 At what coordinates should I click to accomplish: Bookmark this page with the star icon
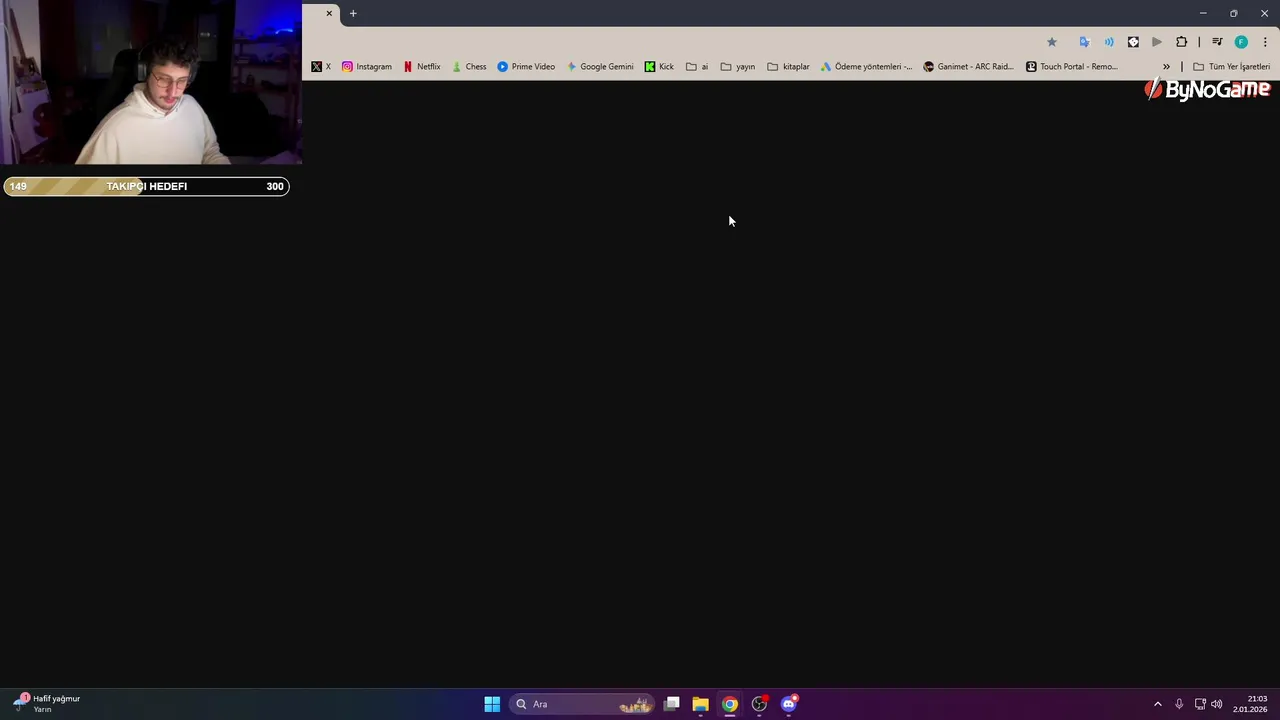click(x=1052, y=42)
